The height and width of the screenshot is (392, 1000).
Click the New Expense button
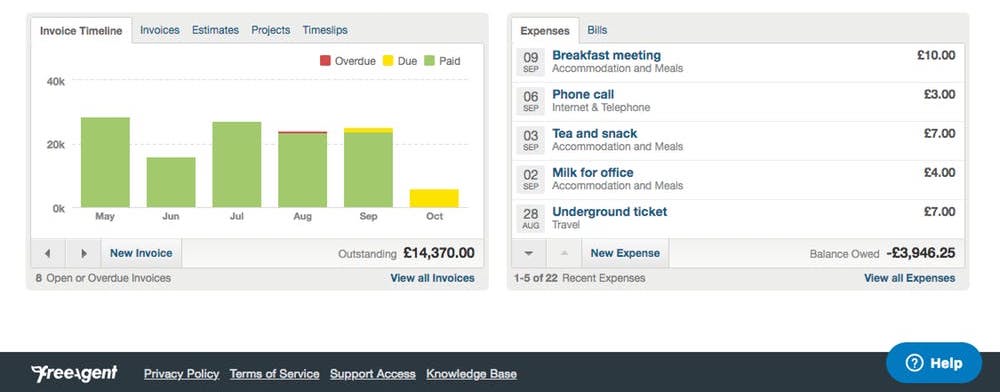[625, 253]
